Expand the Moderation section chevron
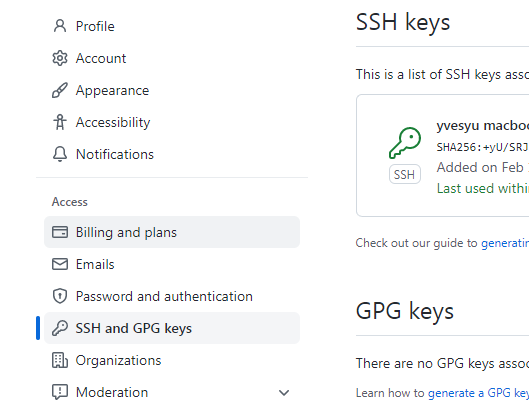 pos(284,392)
